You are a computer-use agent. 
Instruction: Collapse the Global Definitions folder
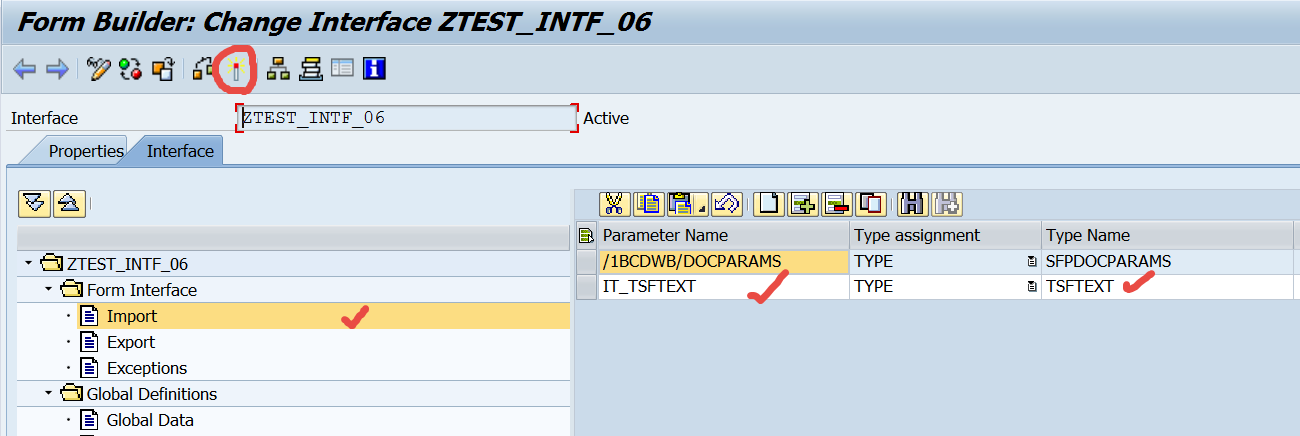pos(48,394)
